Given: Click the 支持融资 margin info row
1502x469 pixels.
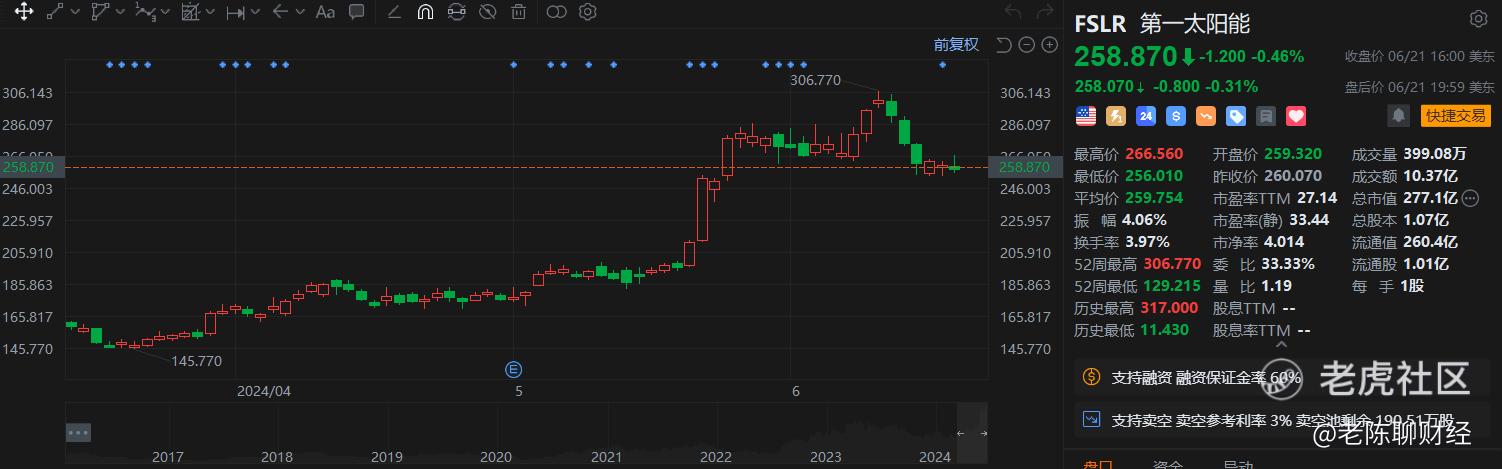Looking at the screenshot, I should coord(1283,378).
